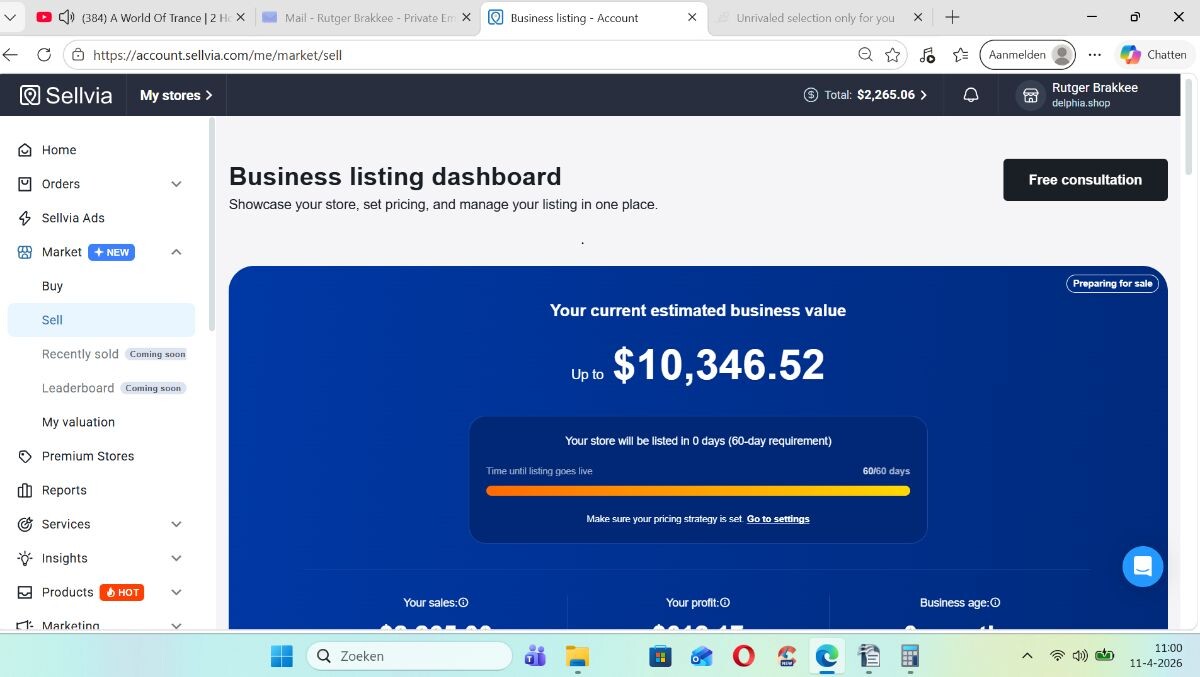Image resolution: width=1200 pixels, height=677 pixels.
Task: Click the notification bell icon
Action: 970,95
